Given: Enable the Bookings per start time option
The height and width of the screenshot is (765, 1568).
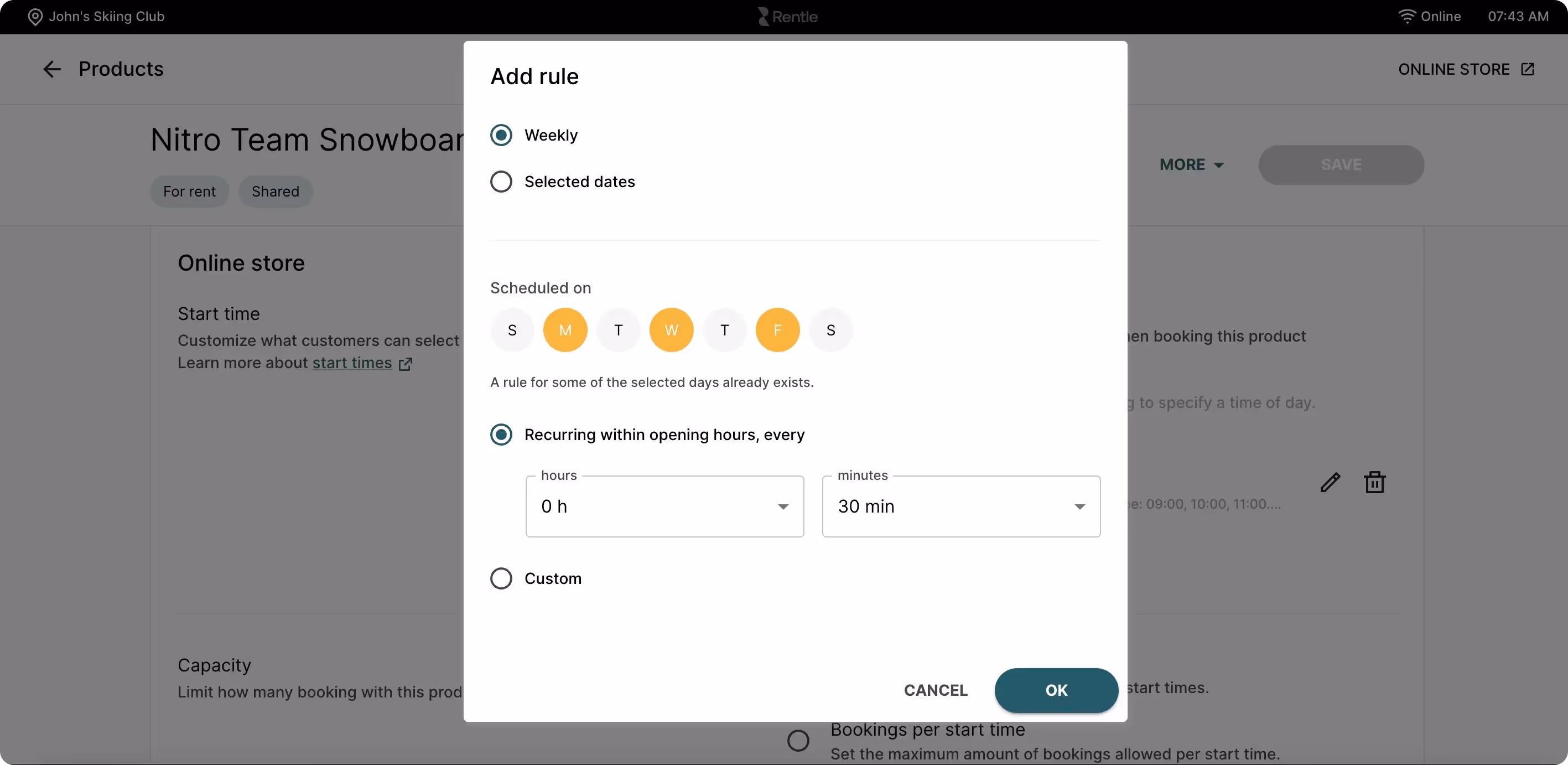Looking at the screenshot, I should [798, 740].
